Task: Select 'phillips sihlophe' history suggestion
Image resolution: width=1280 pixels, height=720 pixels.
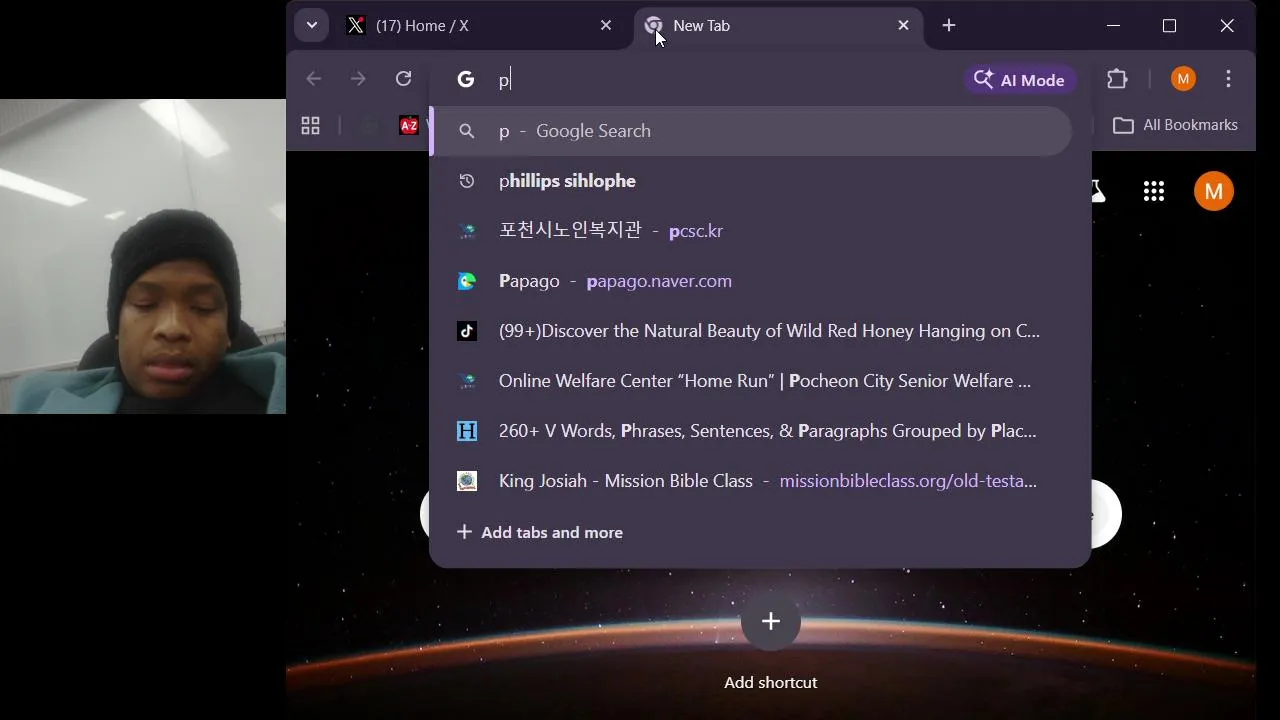Action: coord(752,181)
